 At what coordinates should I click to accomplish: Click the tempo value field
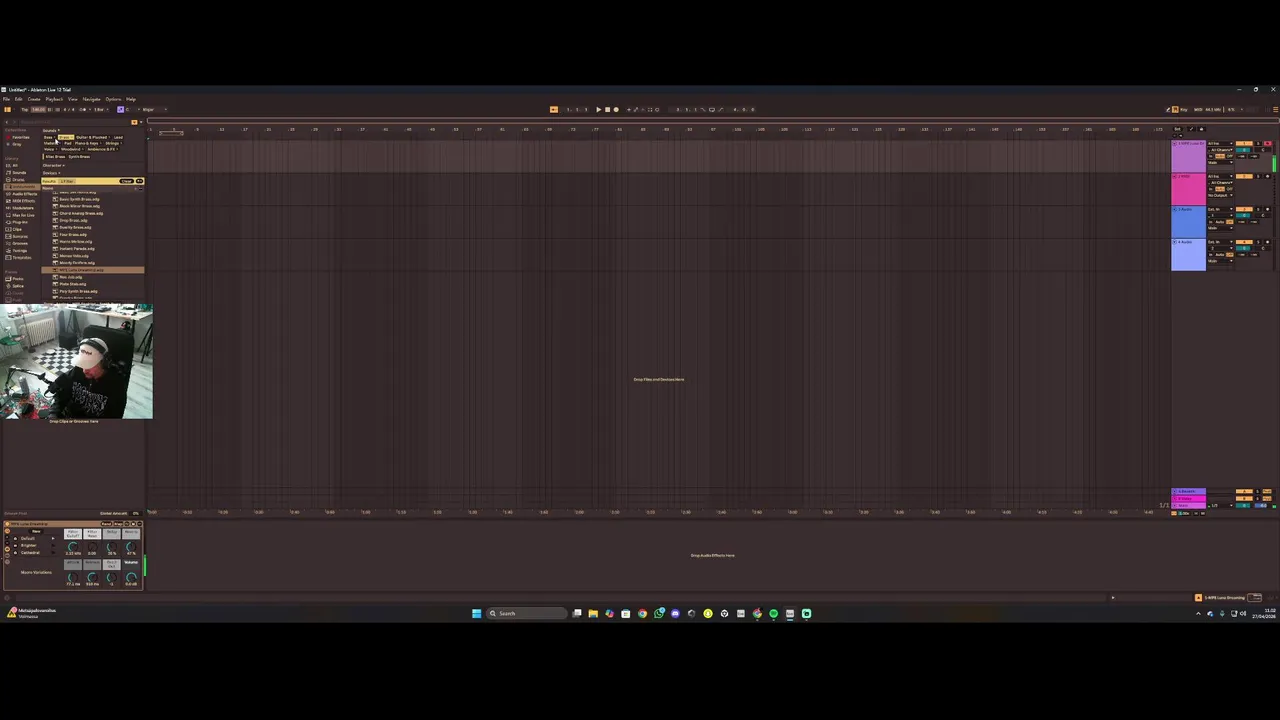[38, 109]
